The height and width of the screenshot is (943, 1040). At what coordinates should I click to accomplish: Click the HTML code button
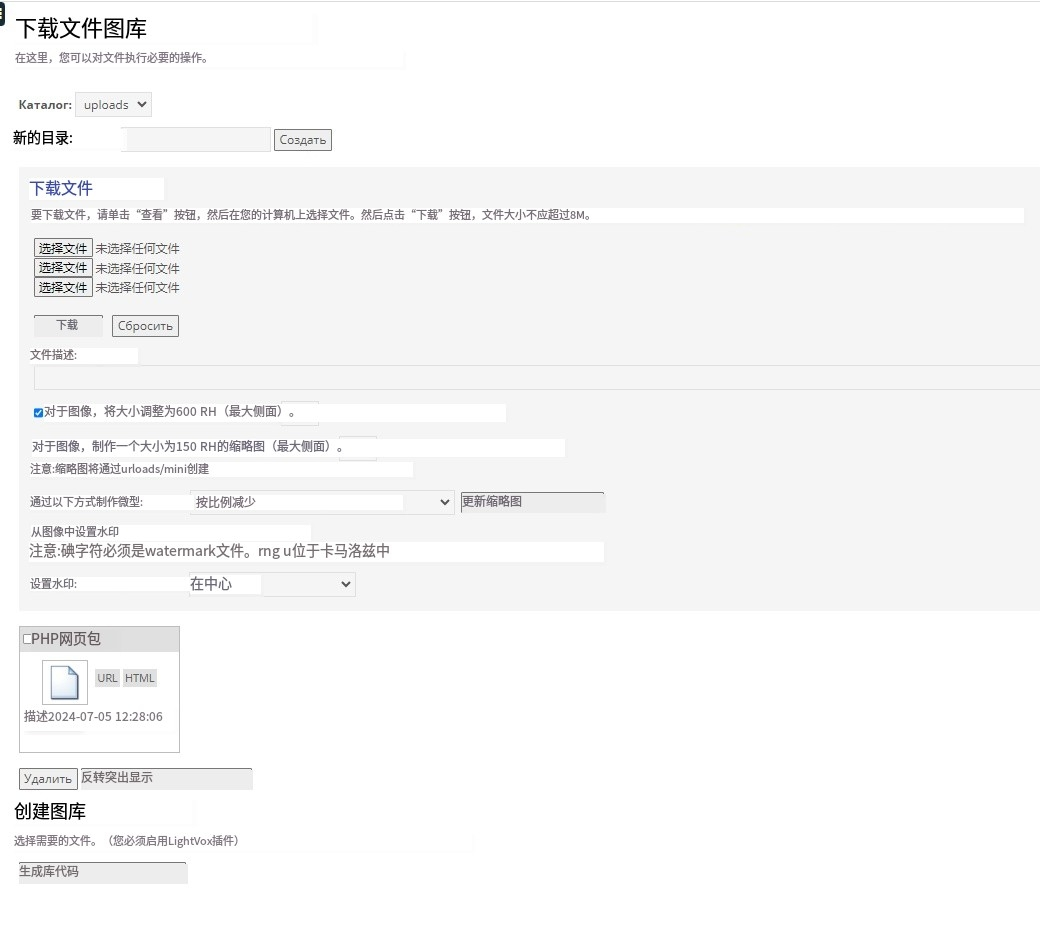pyautogui.click(x=140, y=678)
